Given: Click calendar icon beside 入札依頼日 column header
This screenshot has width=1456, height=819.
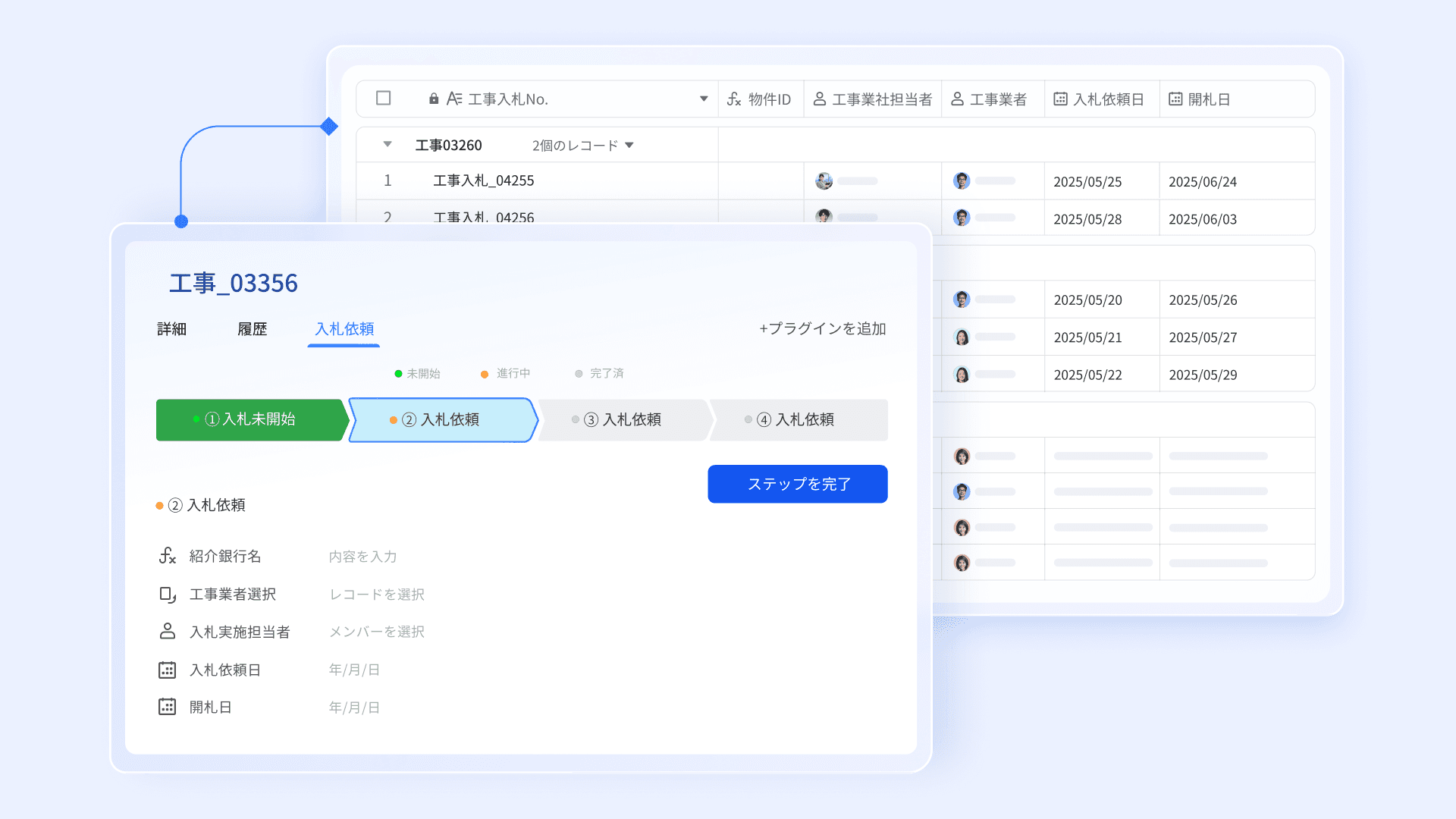Looking at the screenshot, I should [1060, 99].
